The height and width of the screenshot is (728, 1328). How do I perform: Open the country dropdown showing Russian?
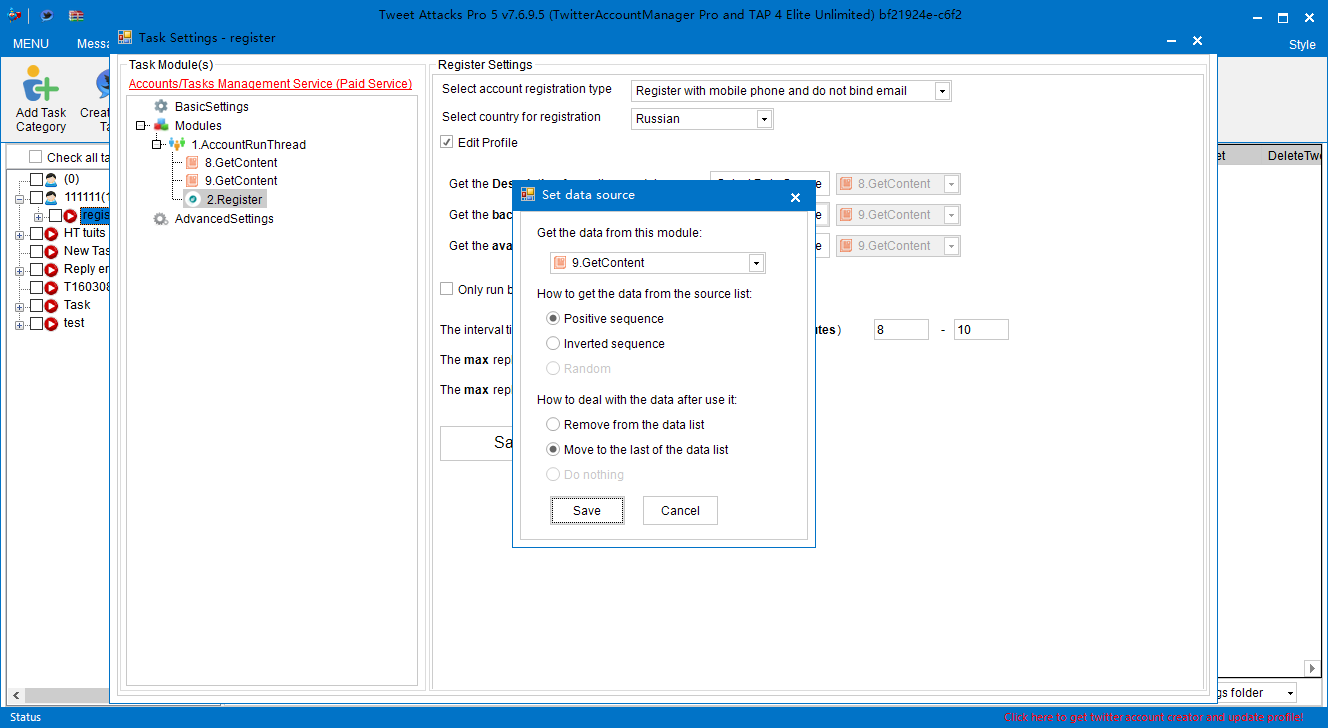coord(764,118)
